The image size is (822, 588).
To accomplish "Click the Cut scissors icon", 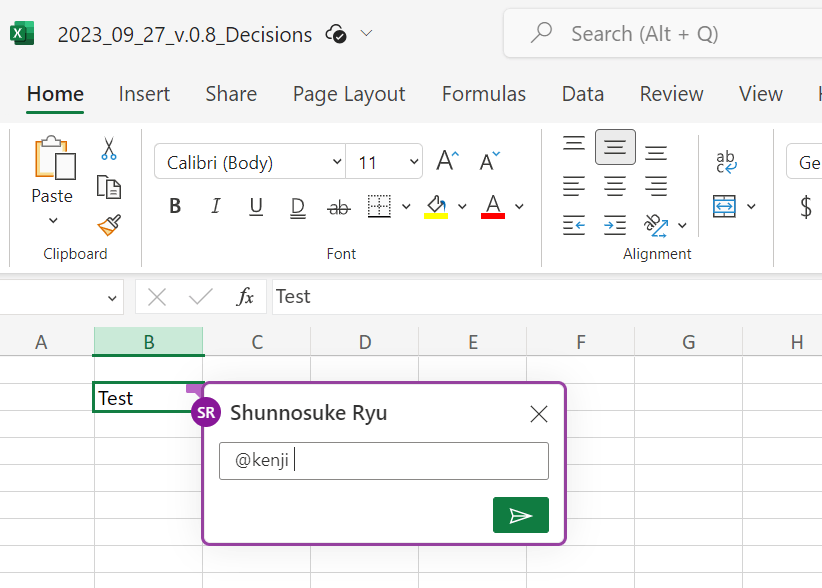I will point(109,150).
